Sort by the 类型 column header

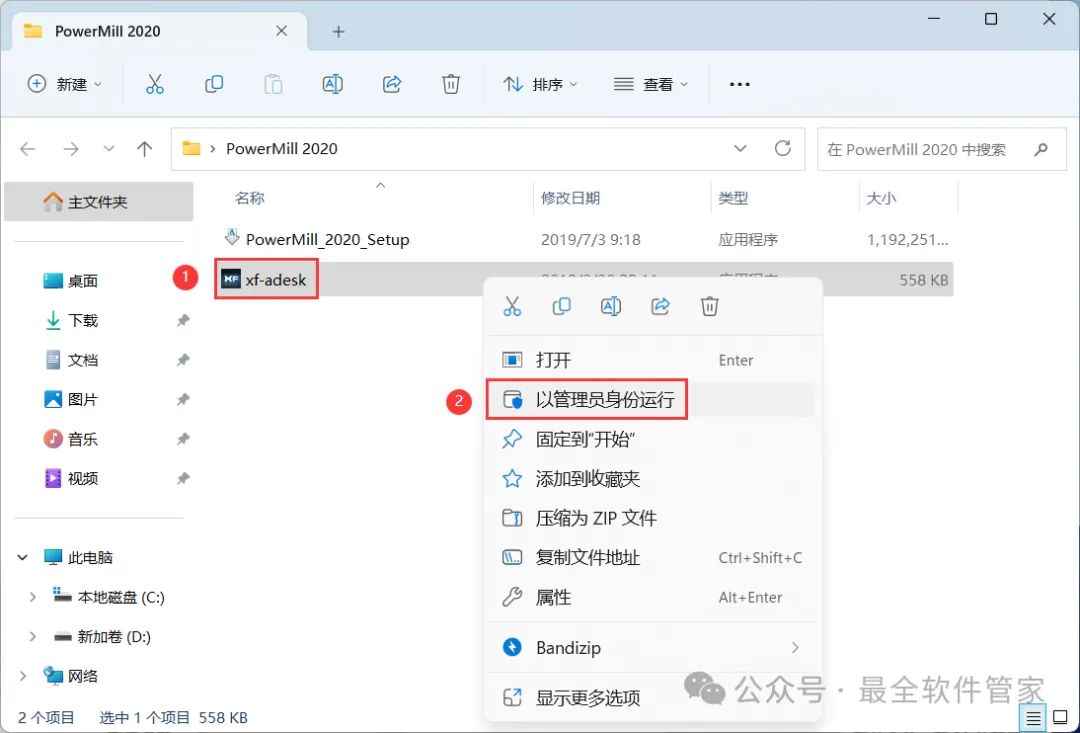pyautogui.click(x=733, y=198)
